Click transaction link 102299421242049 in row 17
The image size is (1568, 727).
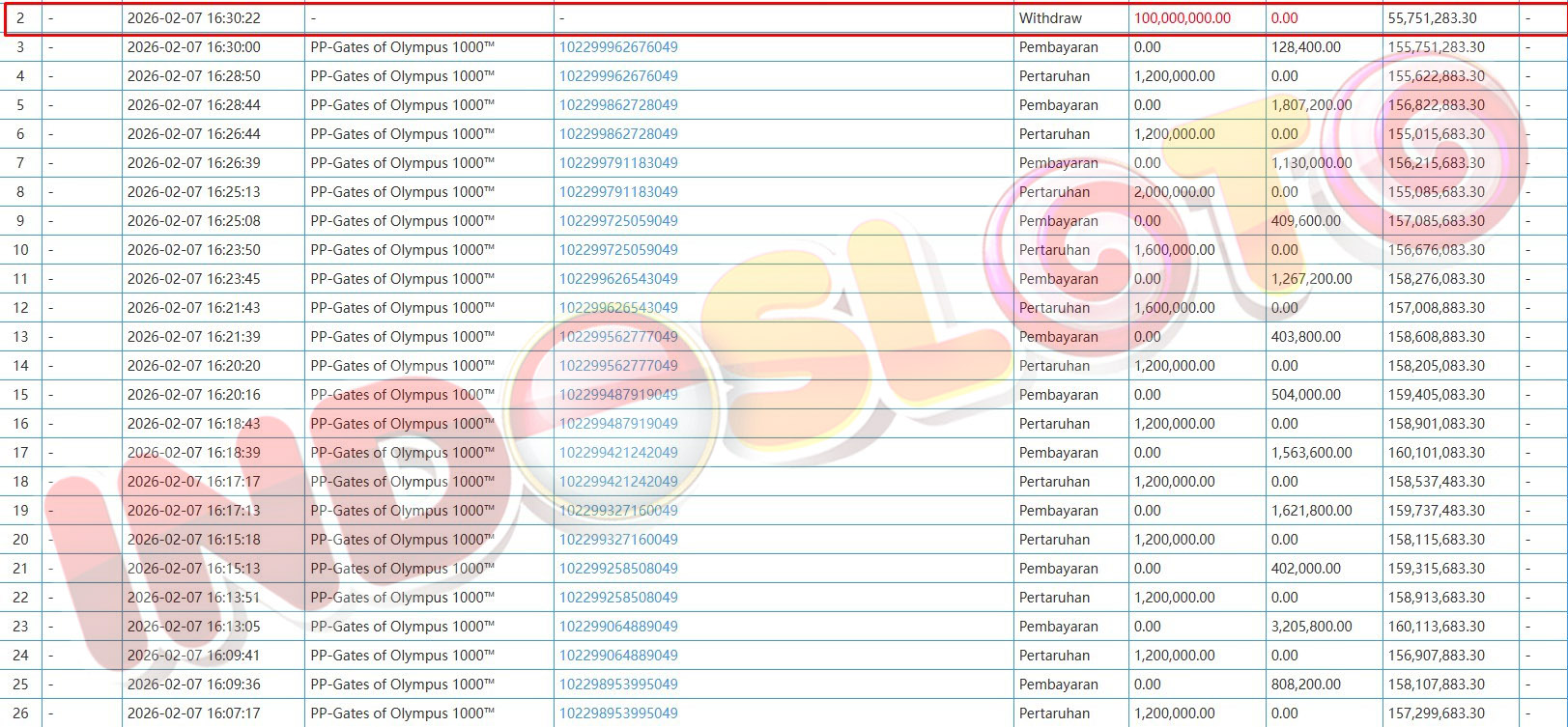click(x=618, y=453)
